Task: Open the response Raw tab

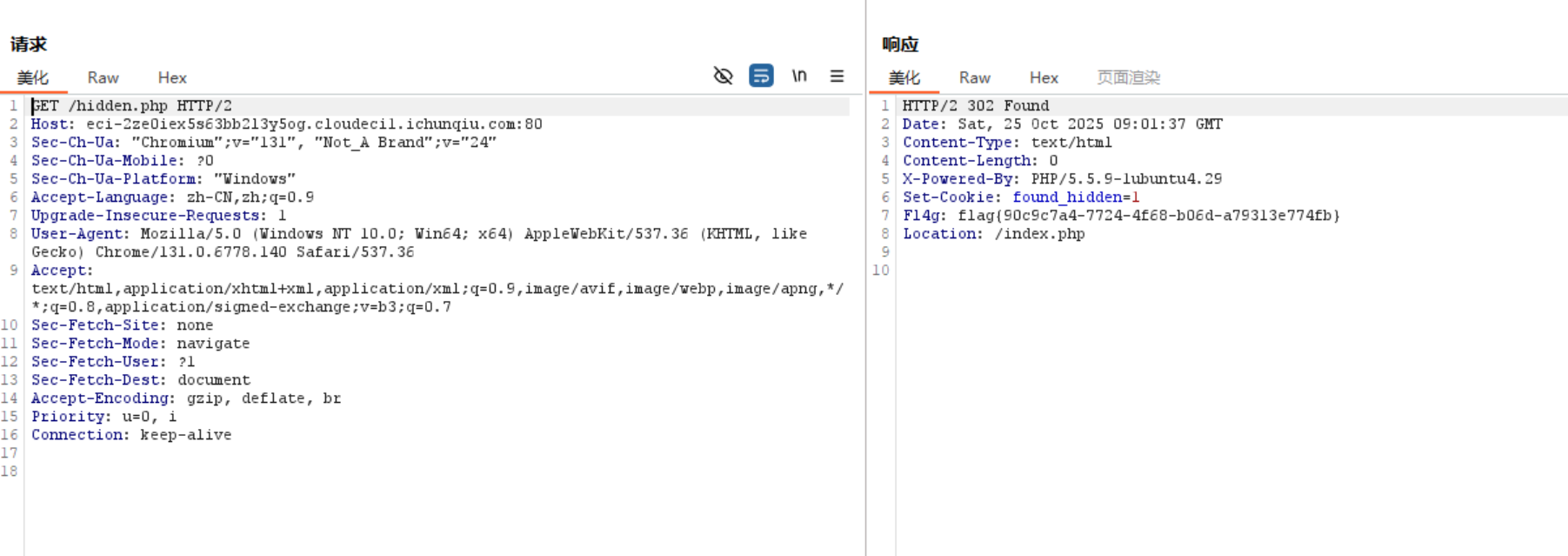Action: 974,77
